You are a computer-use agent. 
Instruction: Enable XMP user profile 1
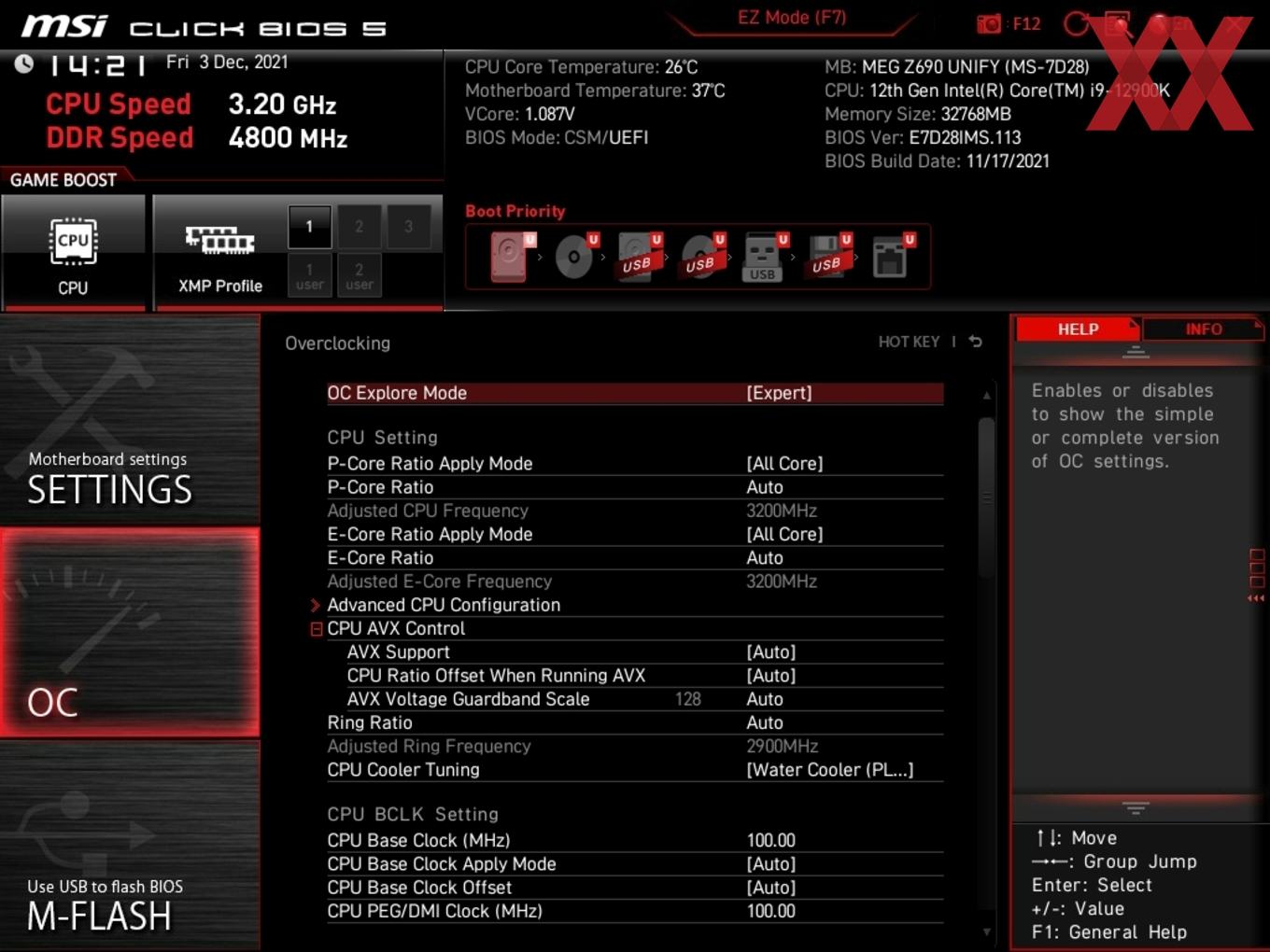309,275
